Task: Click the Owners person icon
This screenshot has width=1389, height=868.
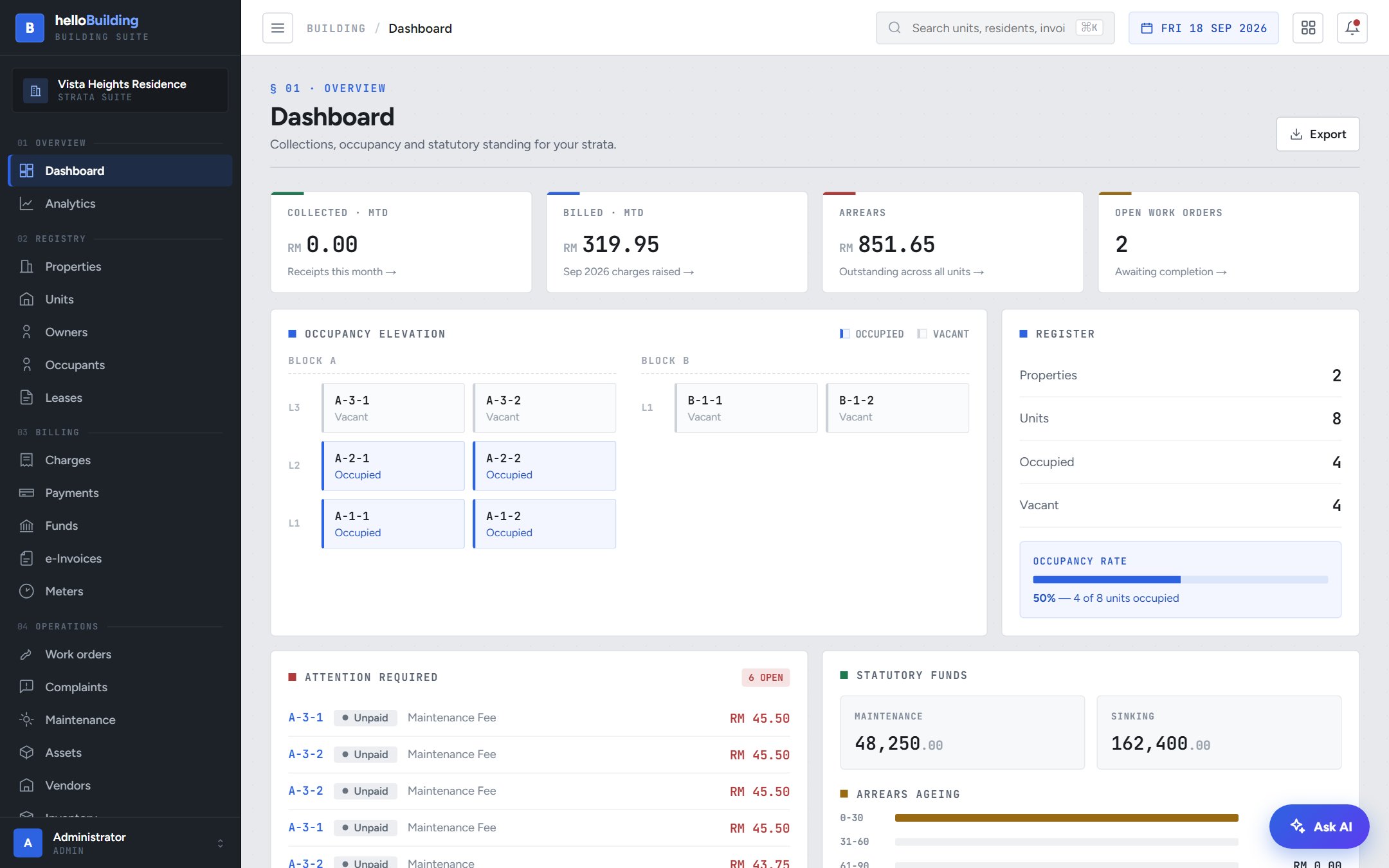Action: pos(26,332)
